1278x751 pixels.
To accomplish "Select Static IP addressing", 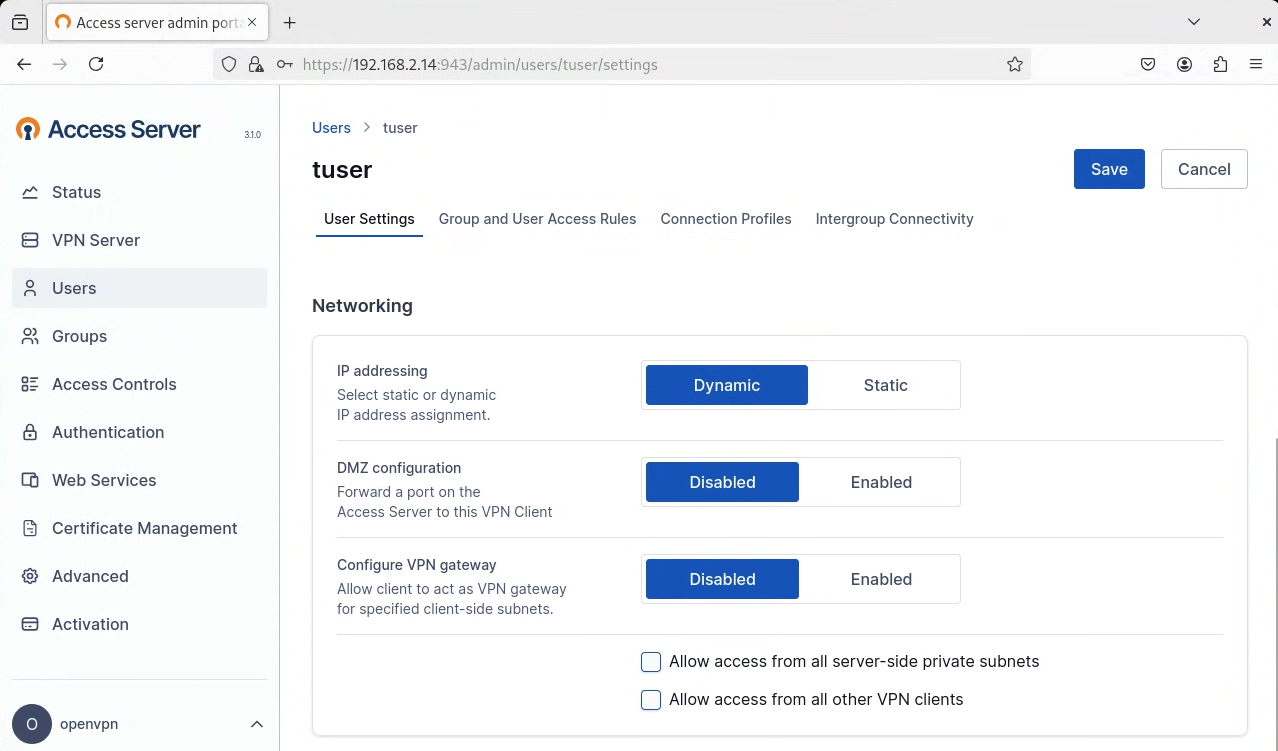I will pos(885,385).
